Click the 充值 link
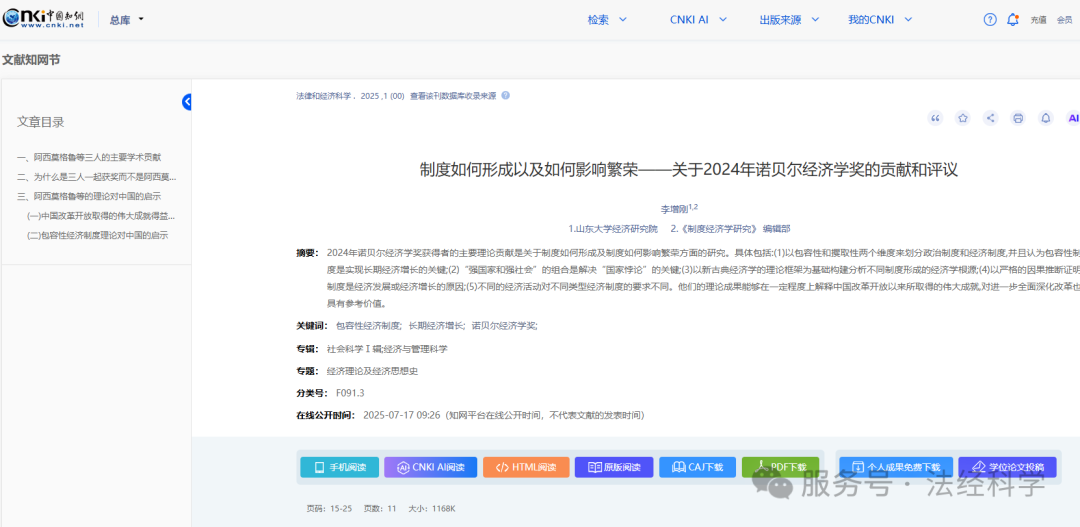The image size is (1080, 527). (x=1038, y=20)
